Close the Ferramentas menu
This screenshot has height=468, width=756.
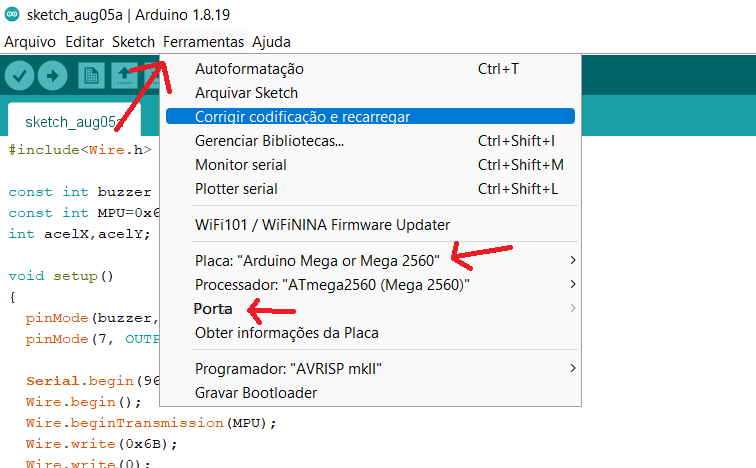[x=203, y=42]
